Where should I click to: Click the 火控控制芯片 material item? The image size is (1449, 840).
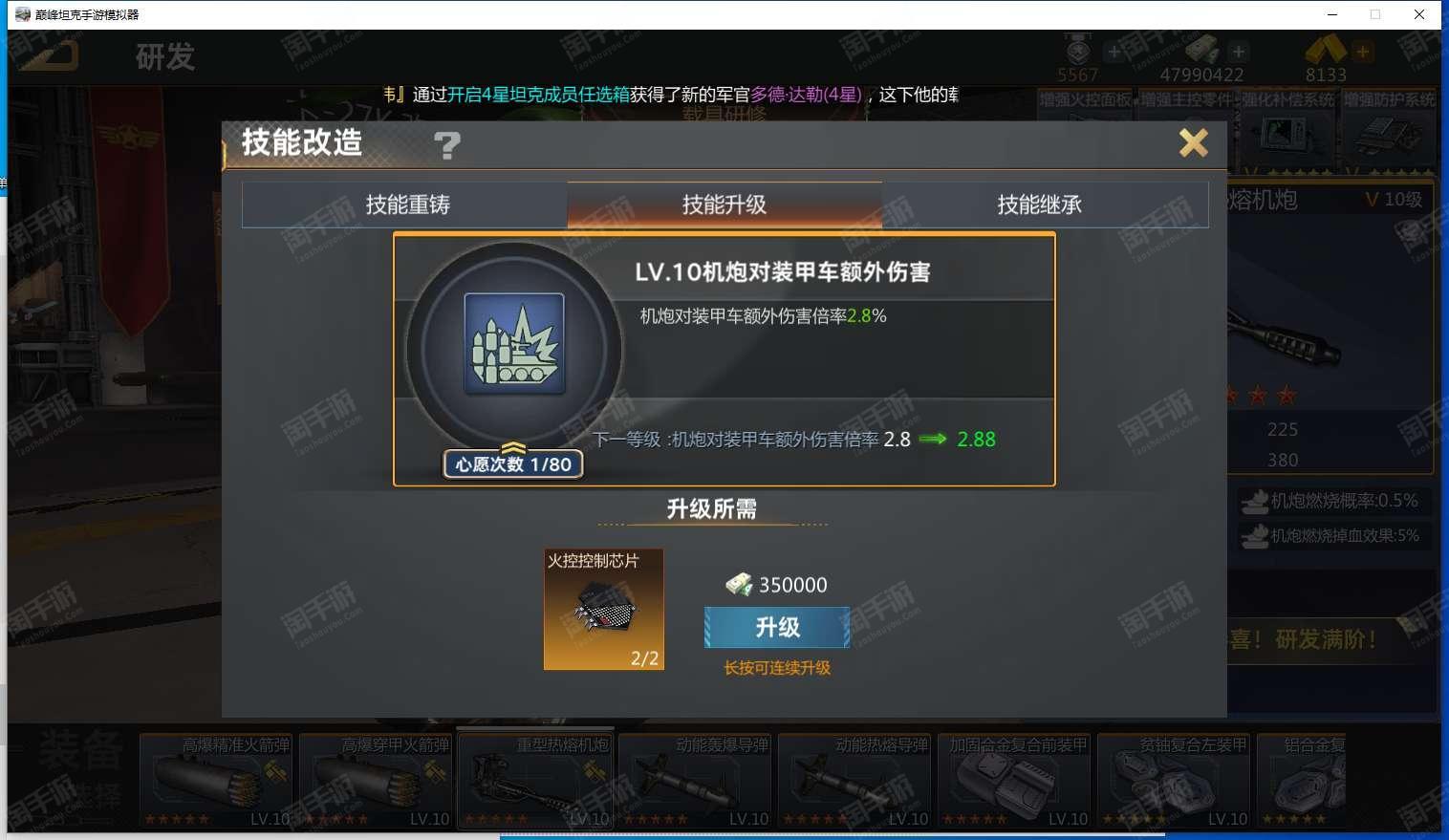[603, 609]
